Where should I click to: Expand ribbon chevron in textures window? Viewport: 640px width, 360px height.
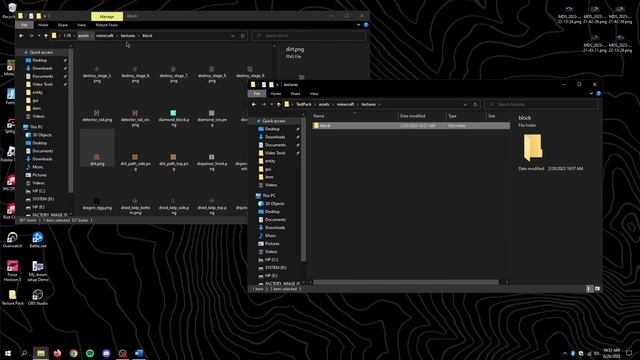[591, 93]
